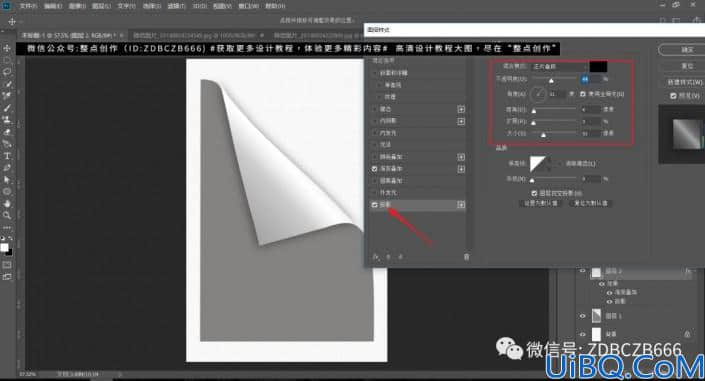Viewport: 705px width, 381px height.
Task: Toggle the Preview checkbox
Action: 673,96
